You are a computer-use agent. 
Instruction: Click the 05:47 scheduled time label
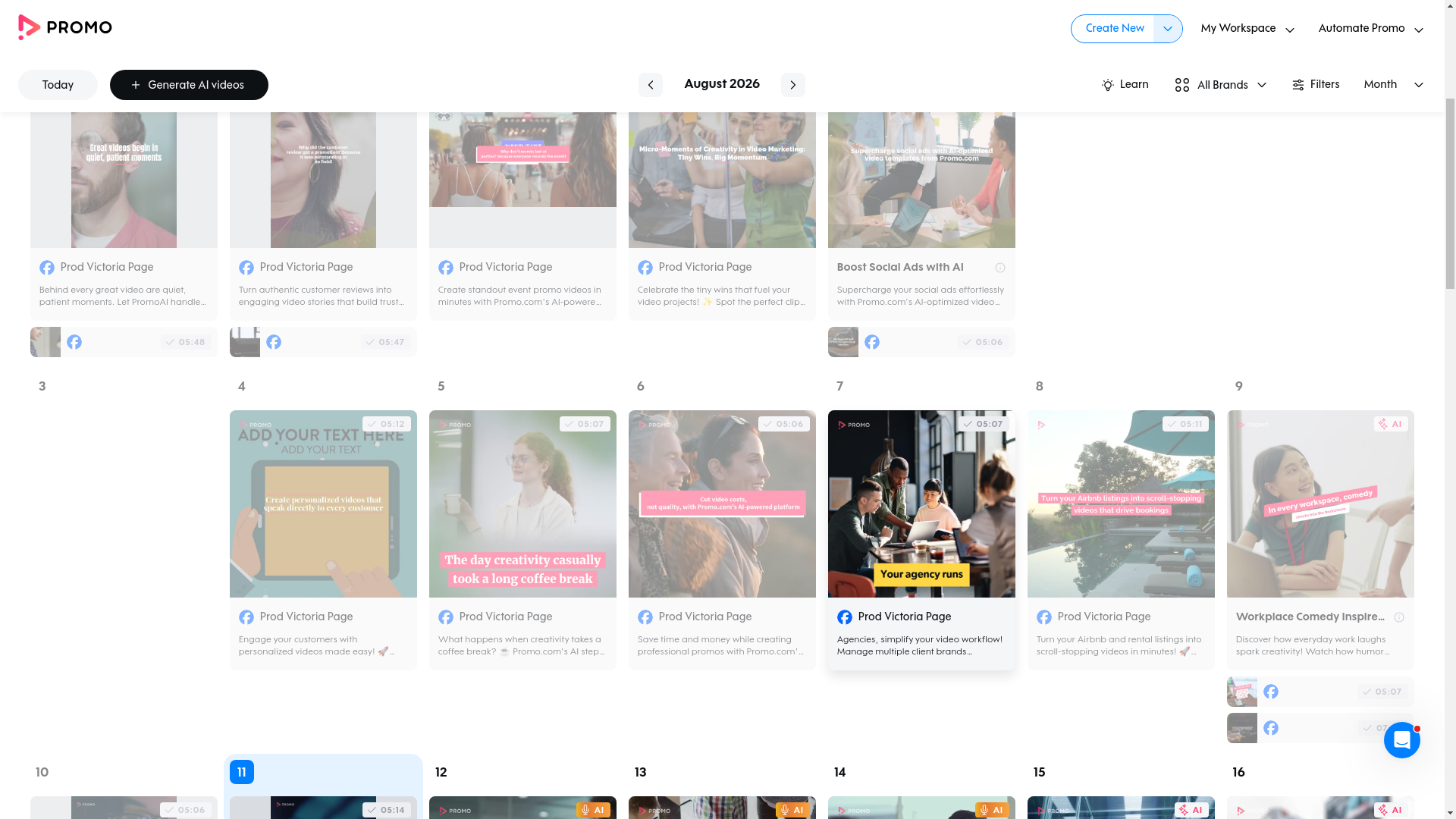385,342
